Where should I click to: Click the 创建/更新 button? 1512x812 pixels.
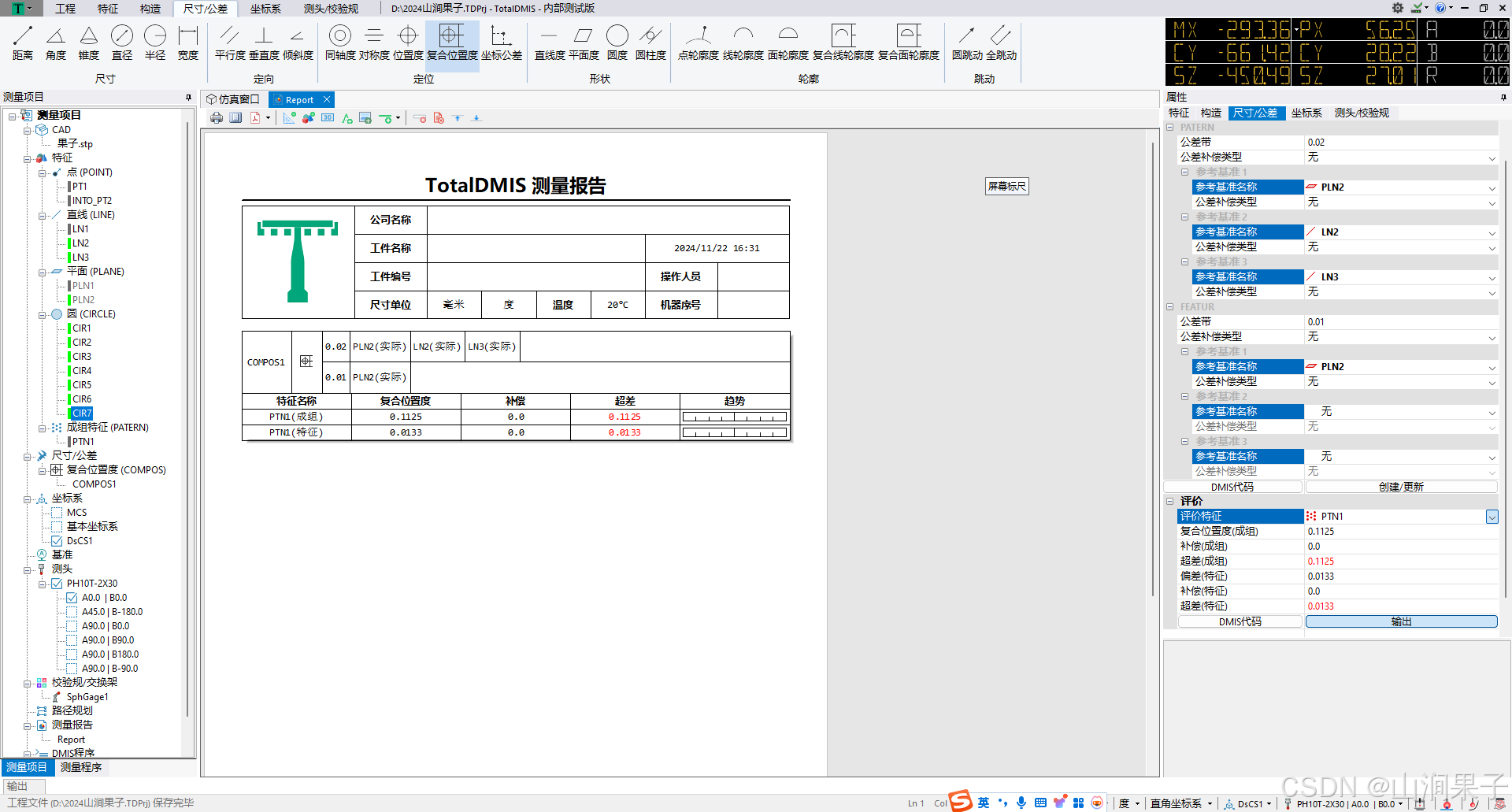[1401, 487]
